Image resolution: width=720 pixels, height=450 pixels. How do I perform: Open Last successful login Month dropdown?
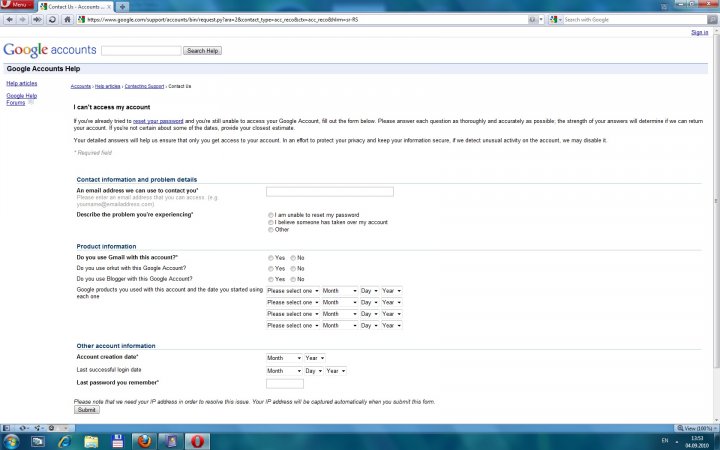[x=284, y=371]
